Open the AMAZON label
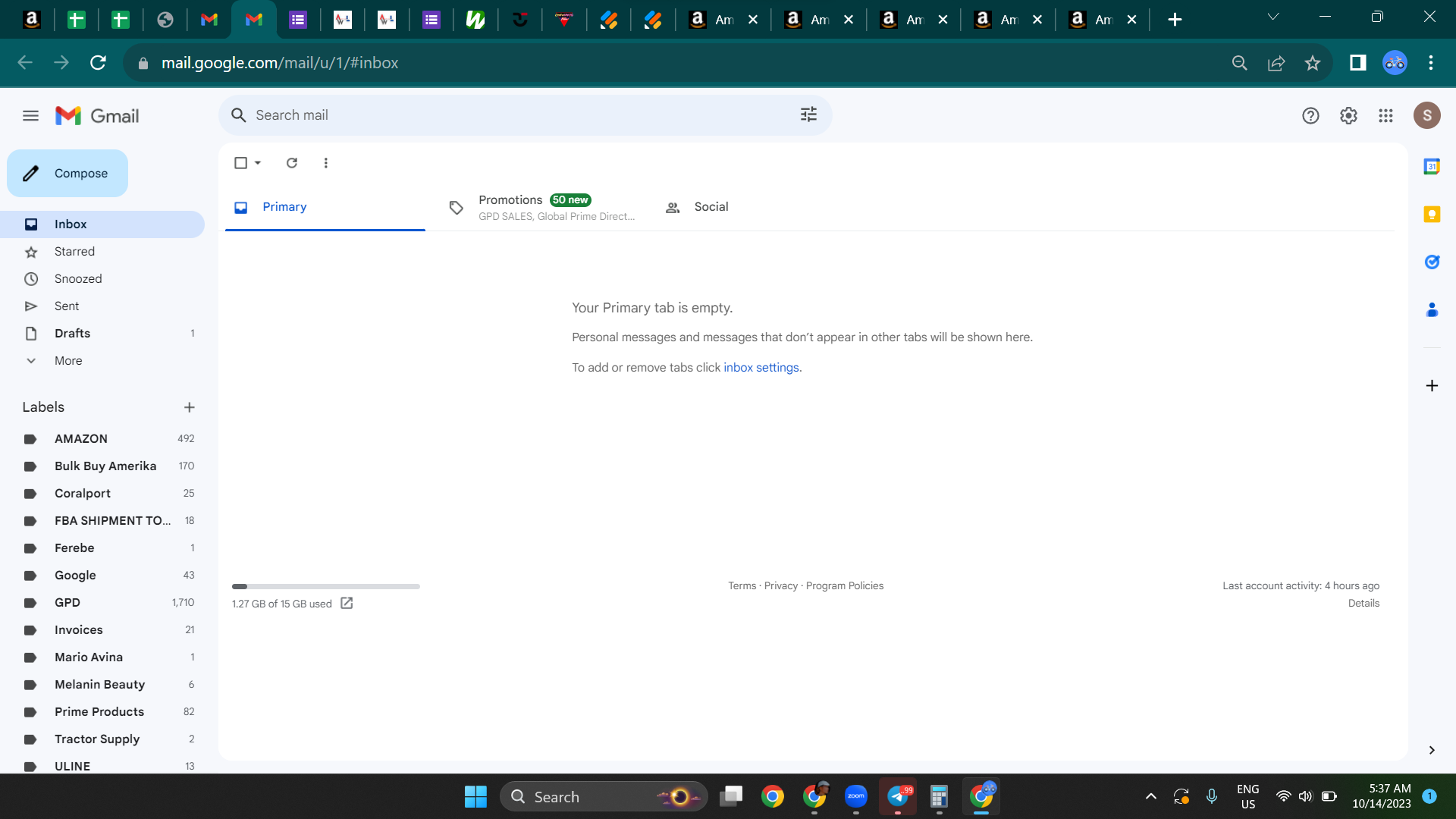 tap(102, 439)
